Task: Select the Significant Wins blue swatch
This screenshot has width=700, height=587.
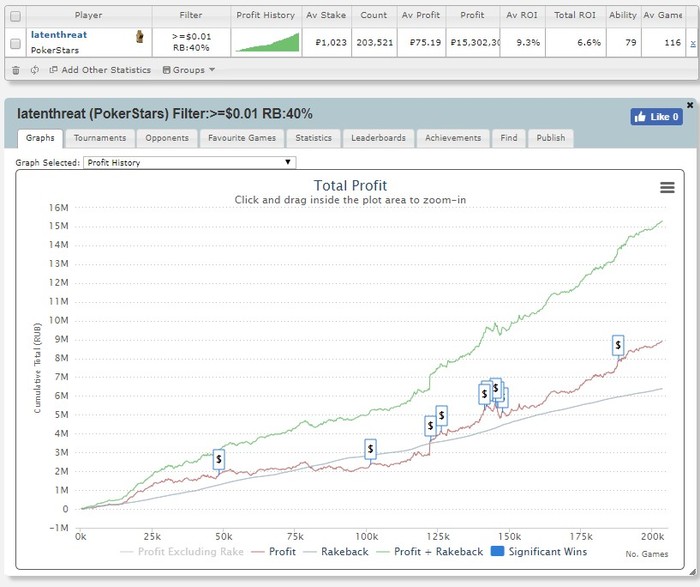Action: pyautogui.click(x=497, y=551)
